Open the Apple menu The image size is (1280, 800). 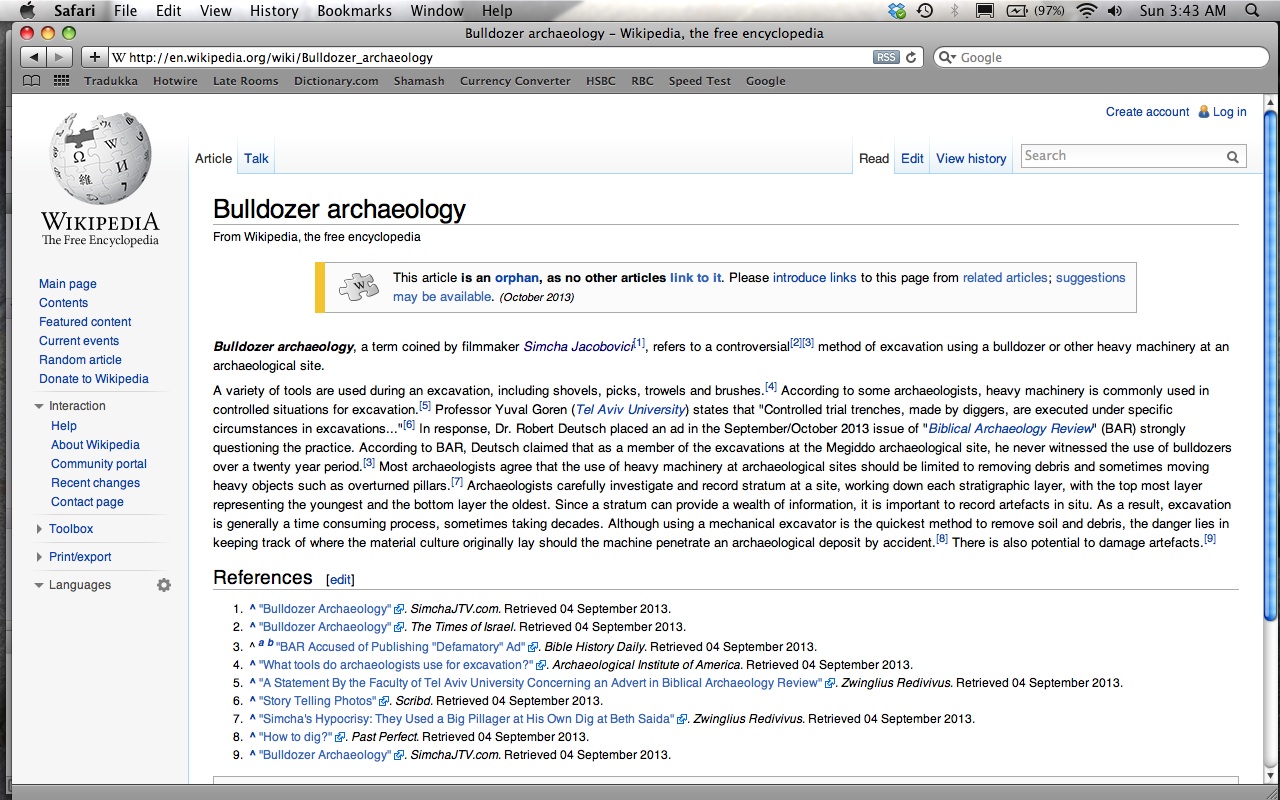[27, 11]
